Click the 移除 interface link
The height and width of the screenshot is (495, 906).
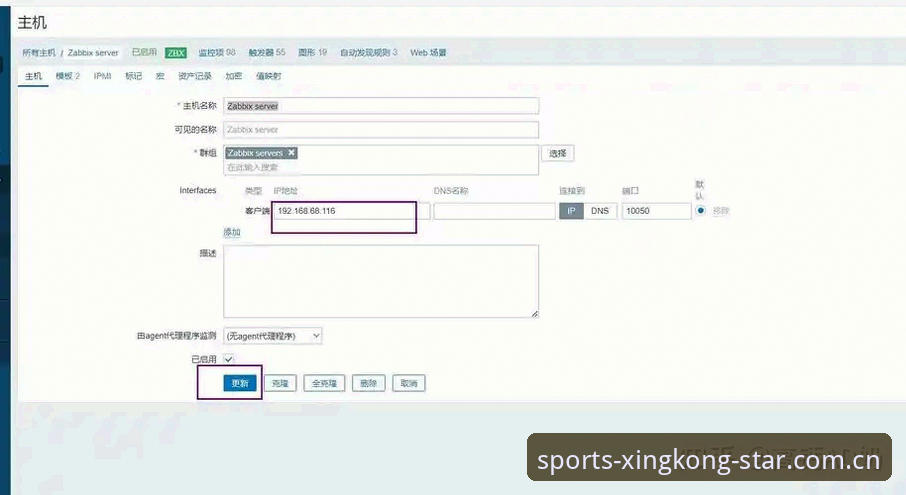click(721, 211)
